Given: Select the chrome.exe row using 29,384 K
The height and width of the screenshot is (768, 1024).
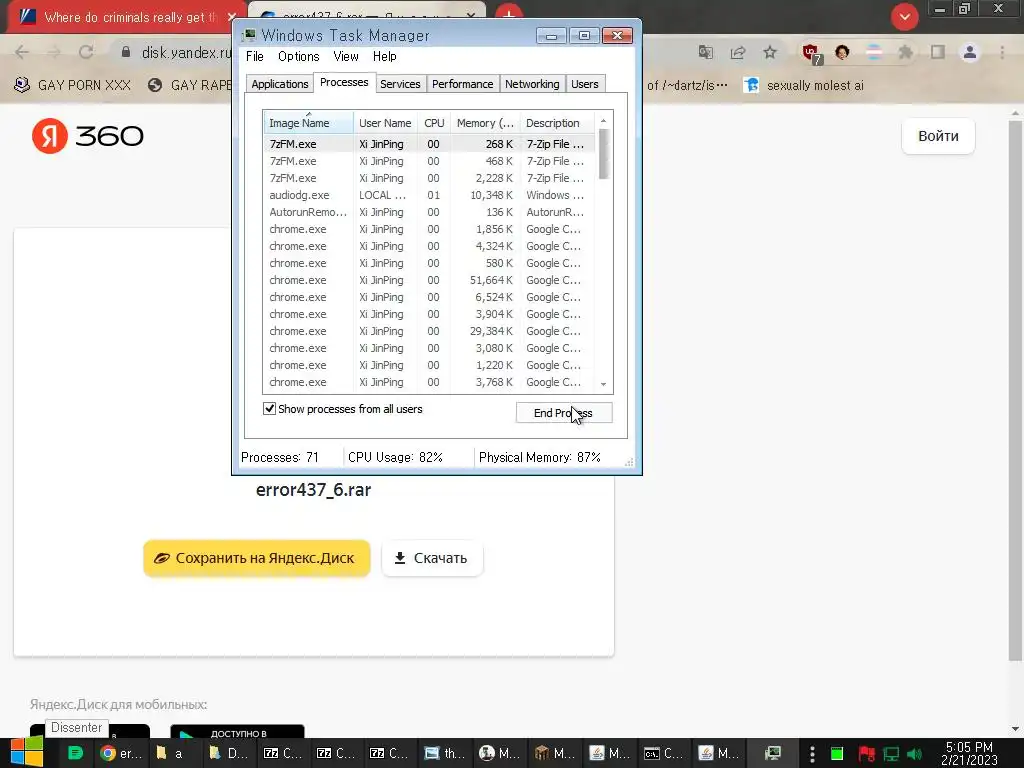Looking at the screenshot, I should [429, 330].
